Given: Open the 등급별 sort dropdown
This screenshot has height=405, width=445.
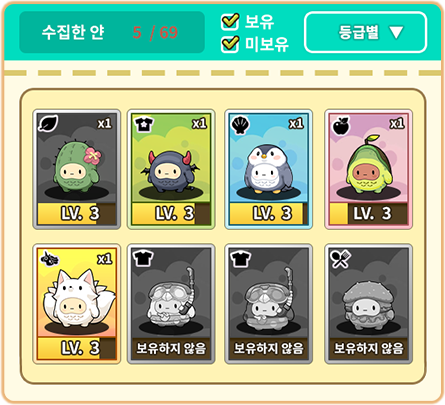Looking at the screenshot, I should [x=366, y=32].
